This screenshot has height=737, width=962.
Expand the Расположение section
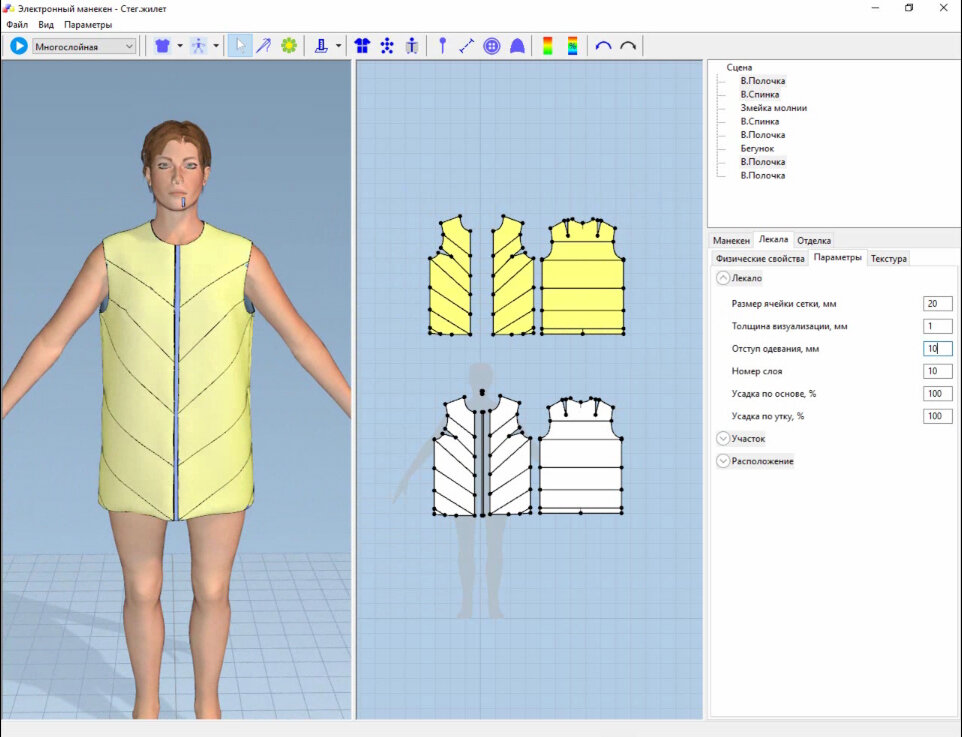point(723,461)
